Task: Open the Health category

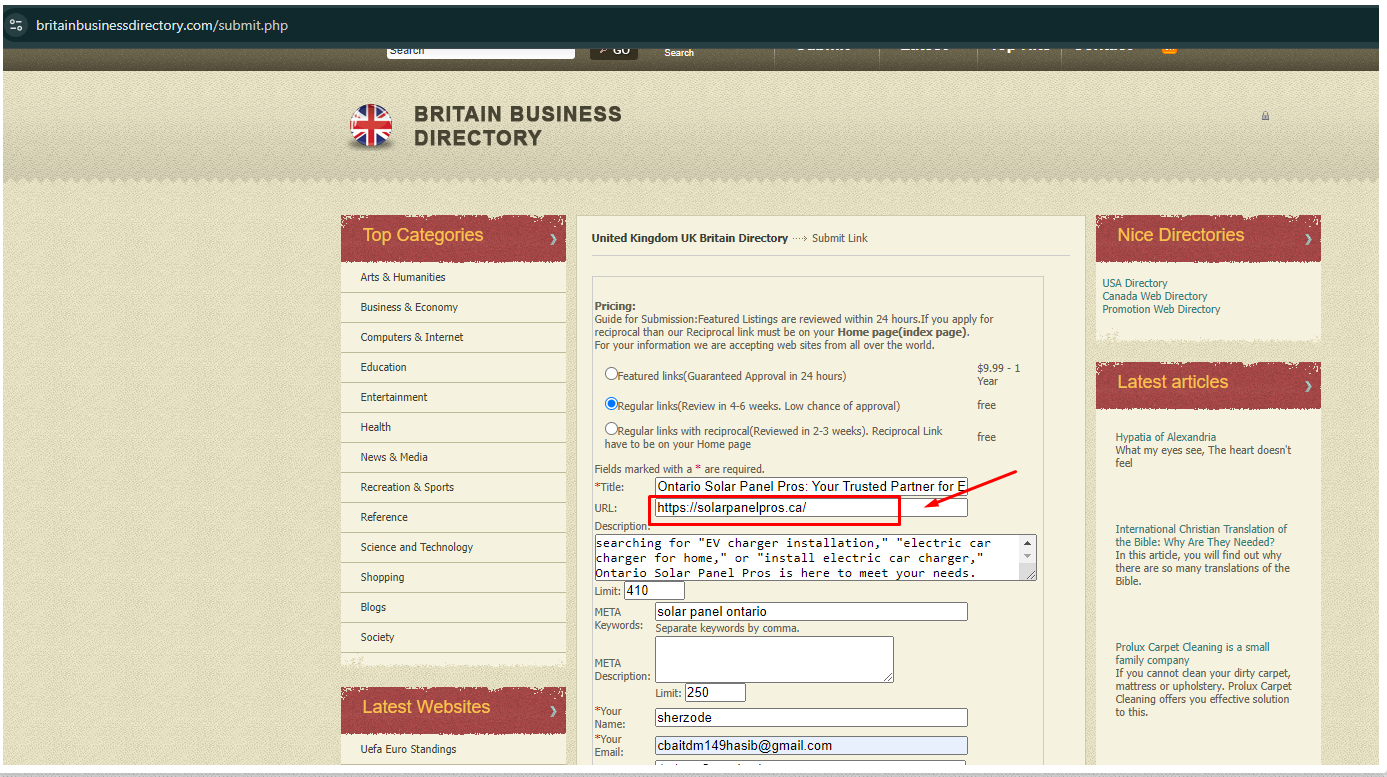Action: pos(376,427)
